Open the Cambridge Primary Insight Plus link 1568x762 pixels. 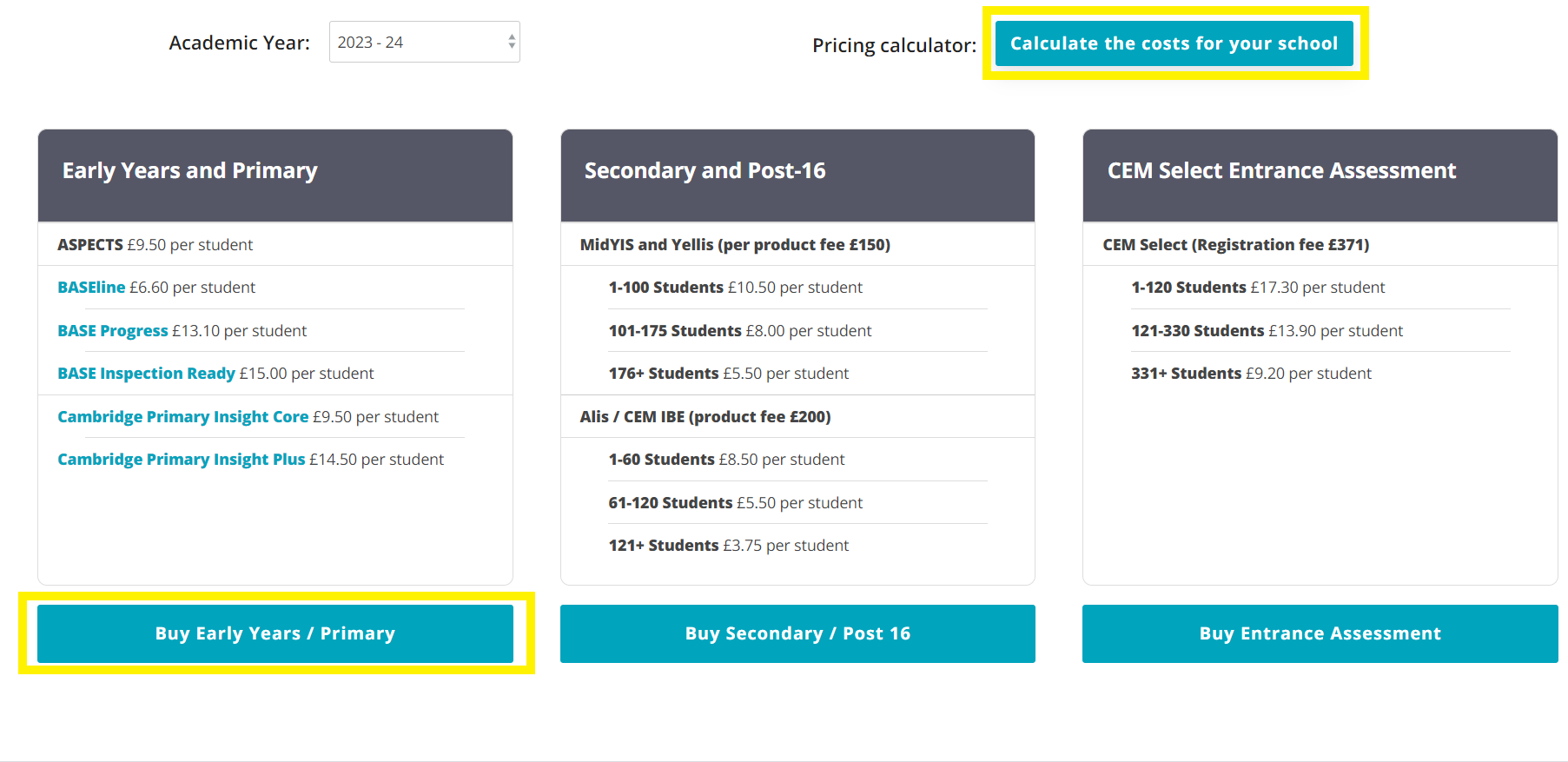[x=181, y=460]
